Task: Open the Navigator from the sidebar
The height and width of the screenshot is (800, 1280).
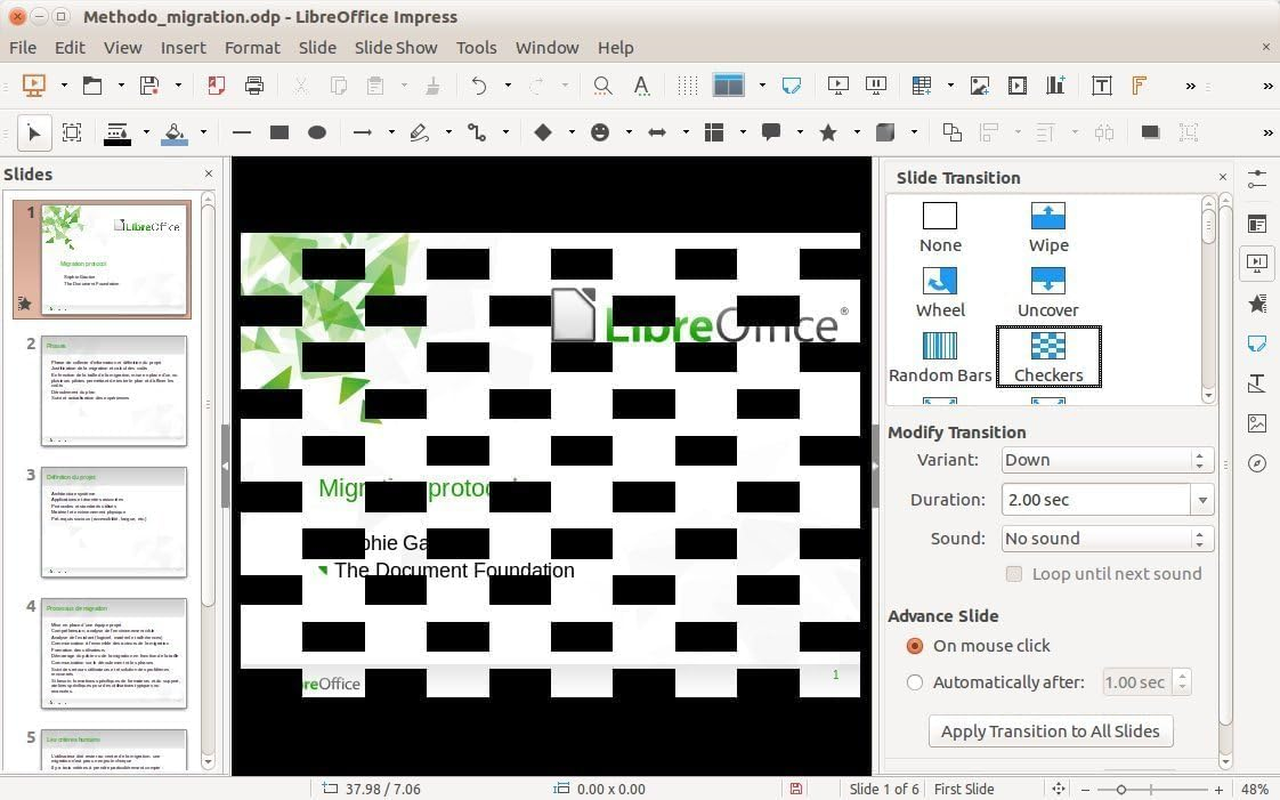Action: (1256, 463)
